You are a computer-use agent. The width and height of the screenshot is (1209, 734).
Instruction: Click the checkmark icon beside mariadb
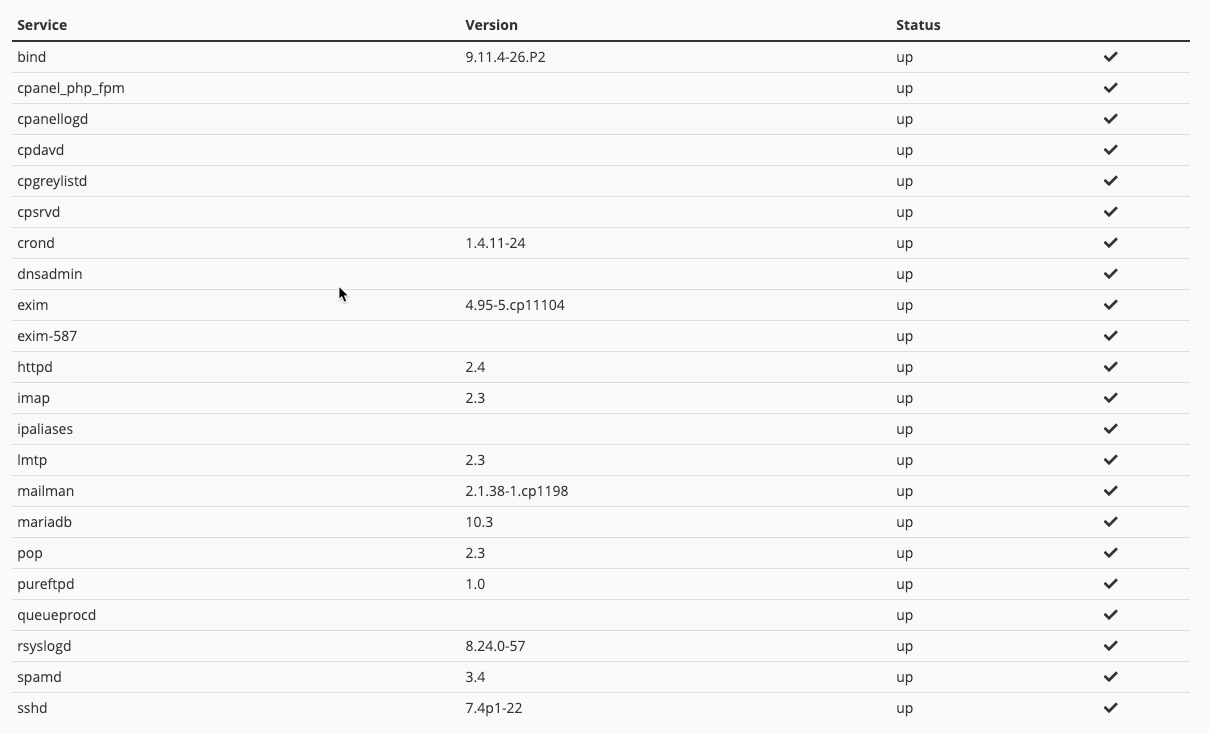1110,521
